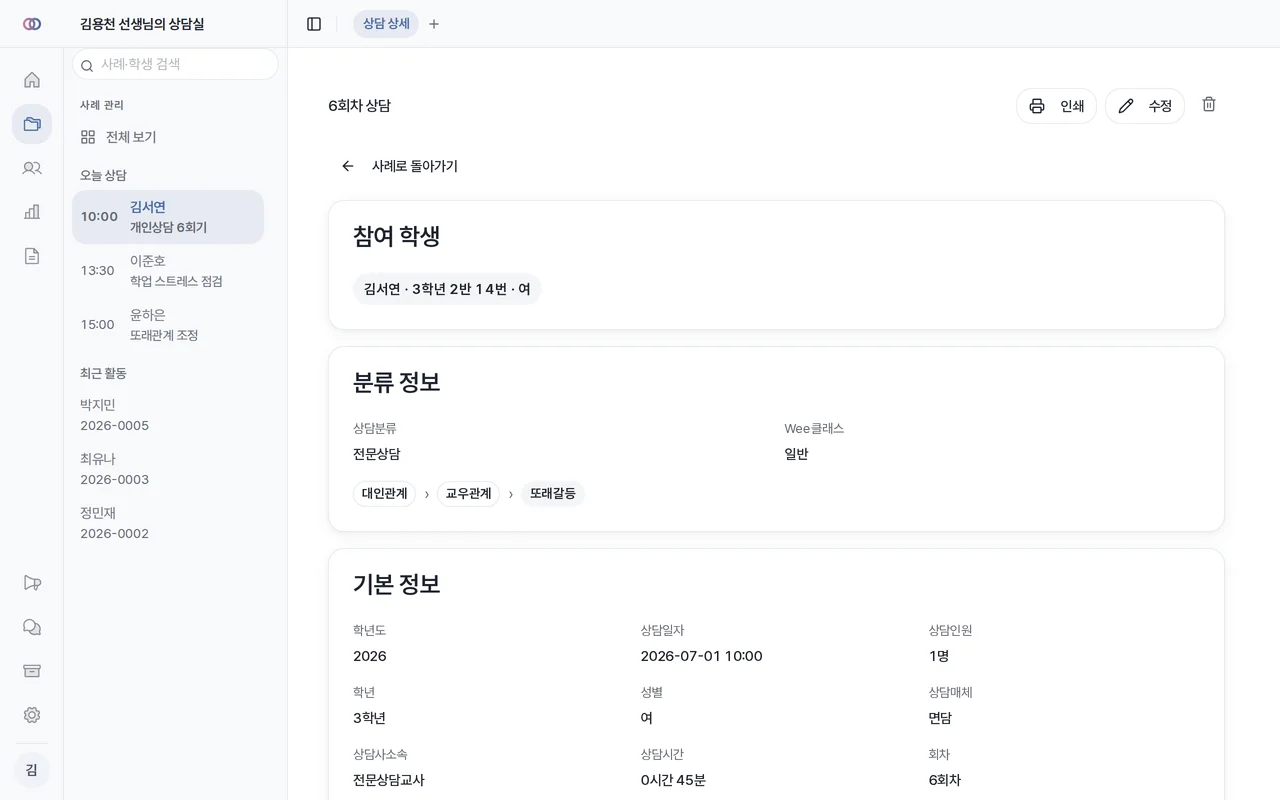Open the students people icon
Screen dimensions: 1280x800
click(x=32, y=168)
